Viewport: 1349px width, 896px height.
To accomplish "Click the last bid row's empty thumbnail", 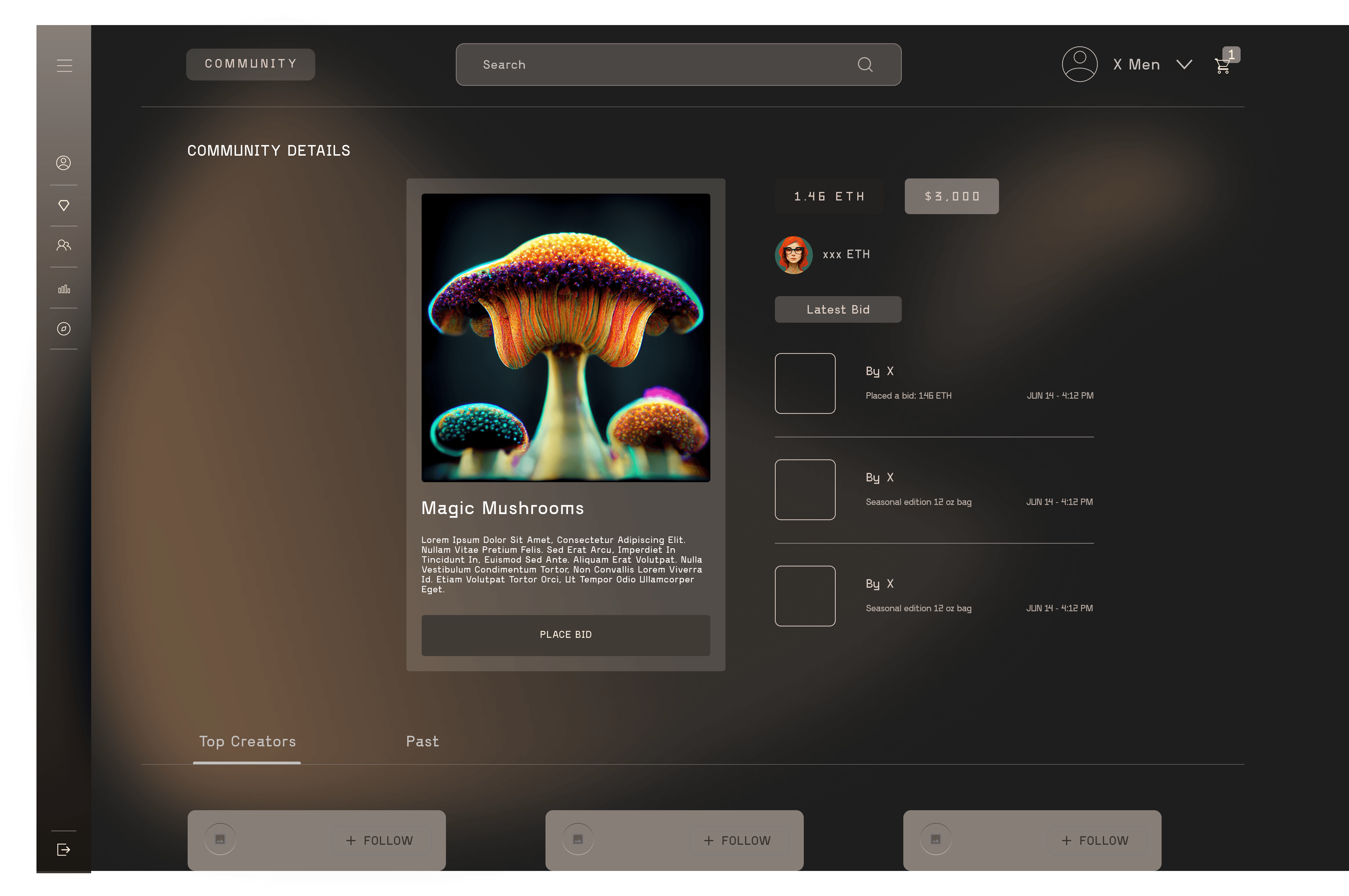I will 805,596.
